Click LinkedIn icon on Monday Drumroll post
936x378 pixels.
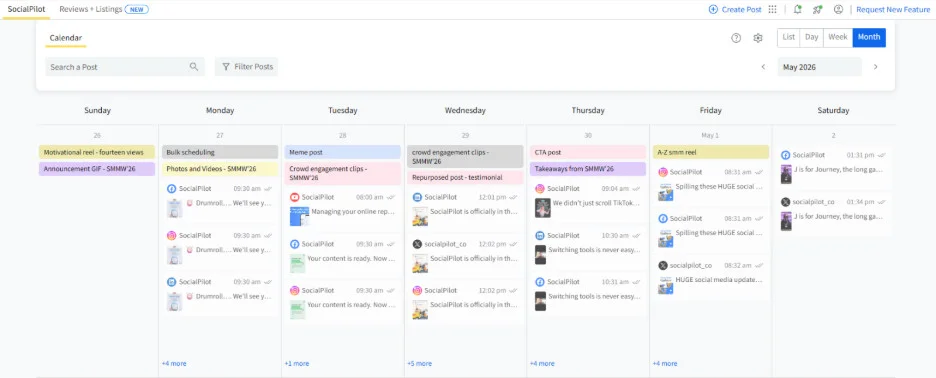[x=171, y=282]
